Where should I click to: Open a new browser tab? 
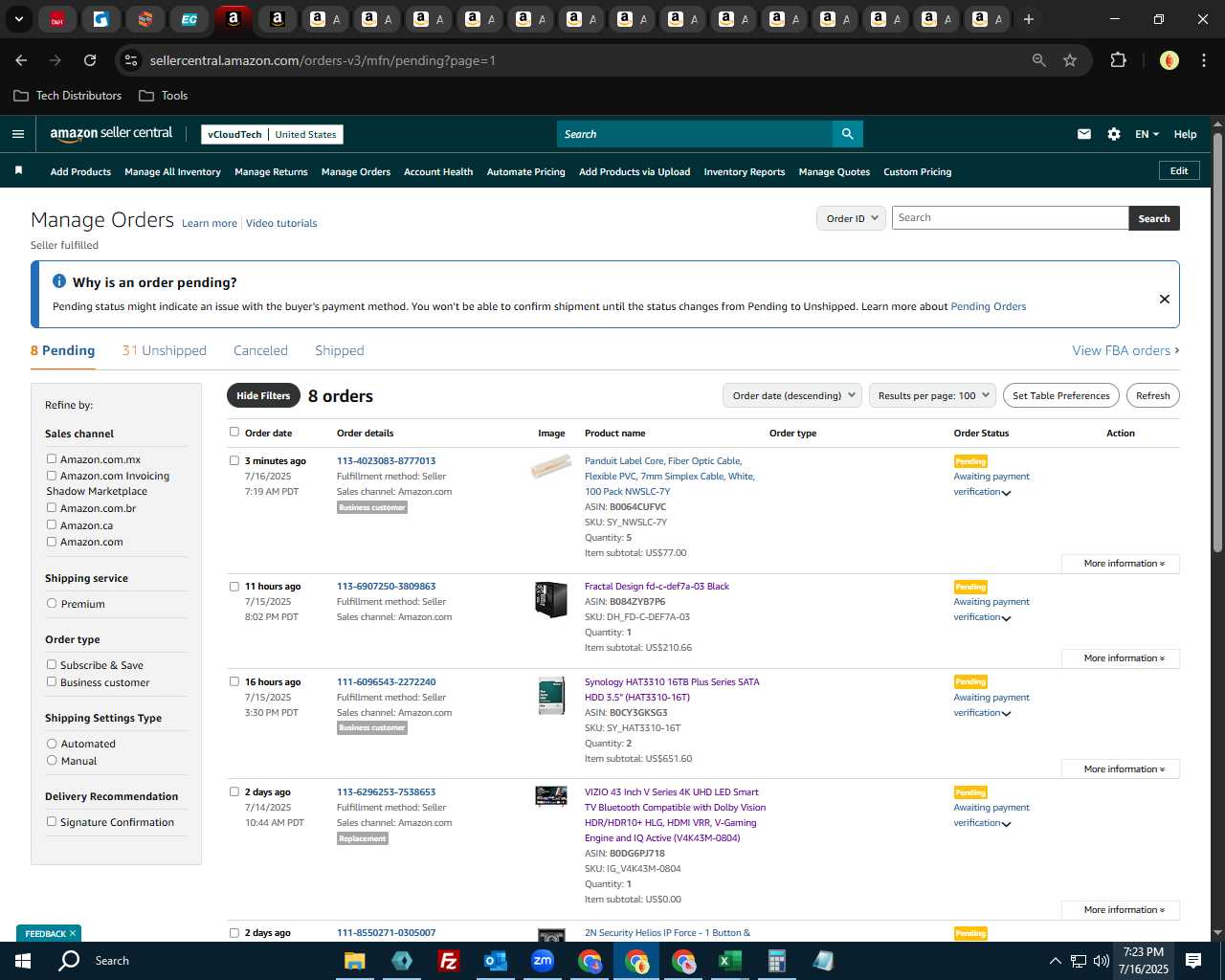(1029, 19)
